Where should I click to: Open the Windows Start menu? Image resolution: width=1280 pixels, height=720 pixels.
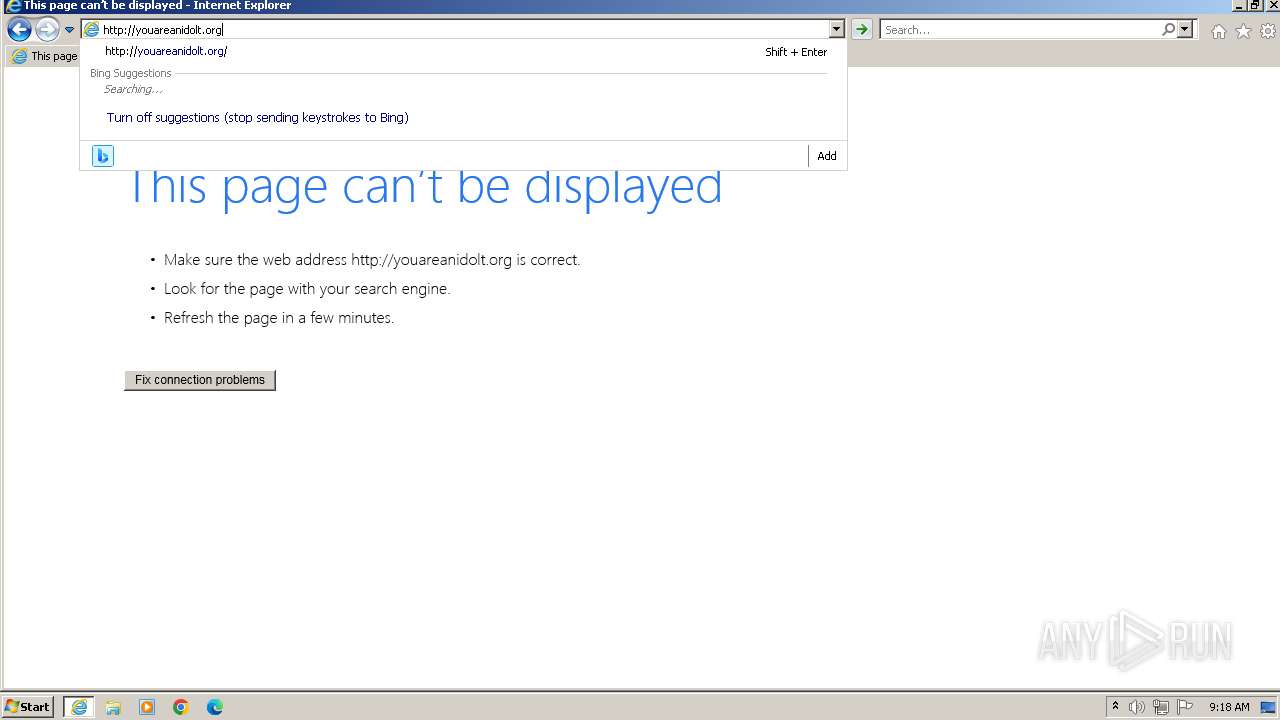tap(28, 706)
